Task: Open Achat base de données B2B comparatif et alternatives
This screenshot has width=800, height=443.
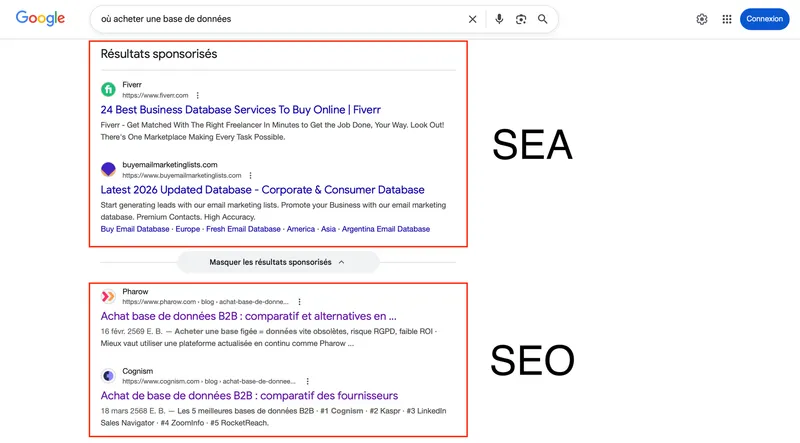Action: tap(248, 316)
